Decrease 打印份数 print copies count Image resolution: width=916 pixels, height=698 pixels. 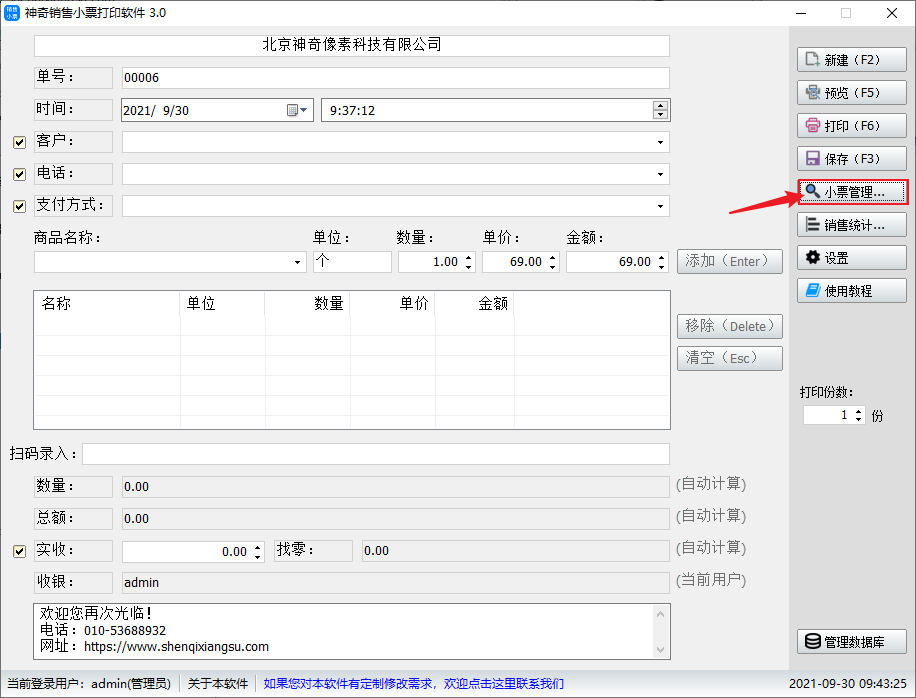click(x=858, y=419)
